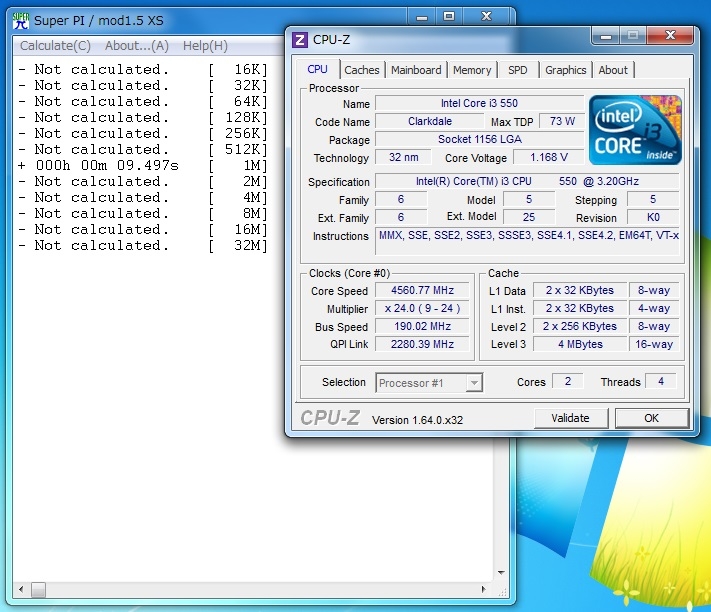Click the Threads value '4'

pyautogui.click(x=661, y=381)
